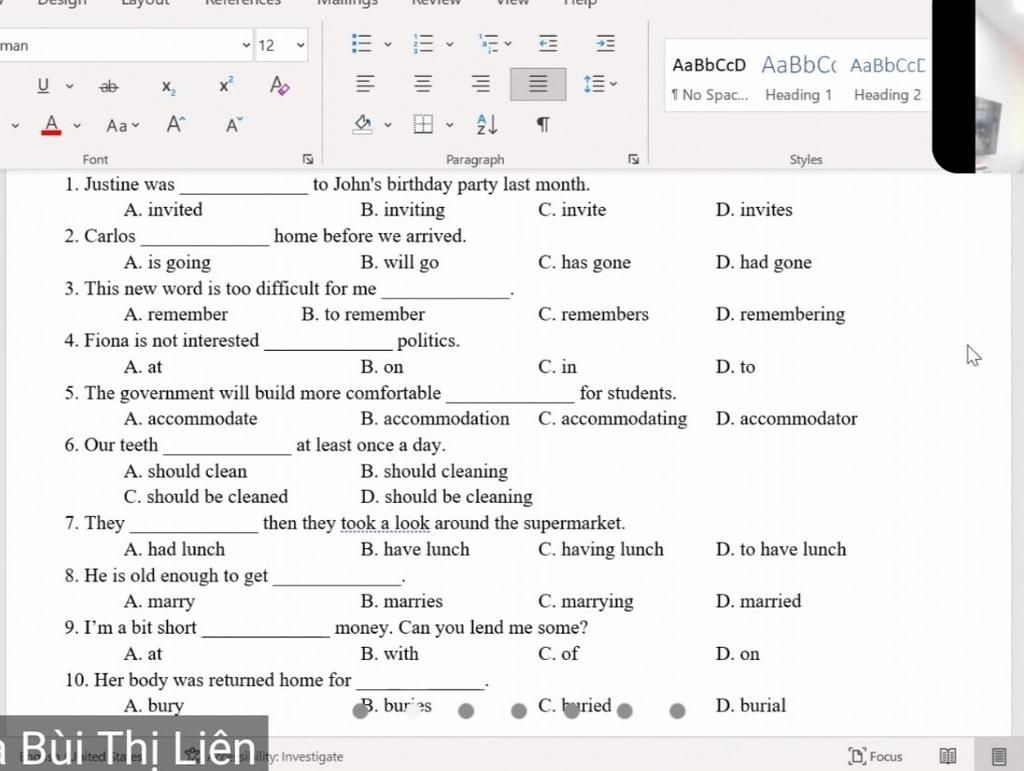The width and height of the screenshot is (1024, 771).
Task: Open line and paragraph spacing options
Action: tap(600, 84)
